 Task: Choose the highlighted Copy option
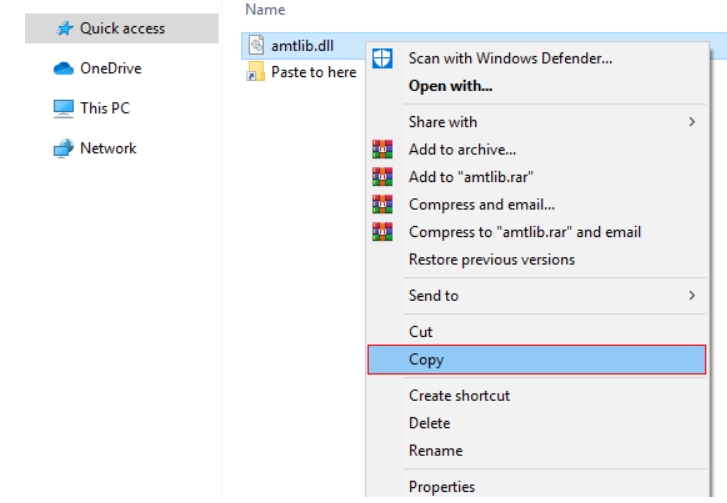[x=426, y=360]
